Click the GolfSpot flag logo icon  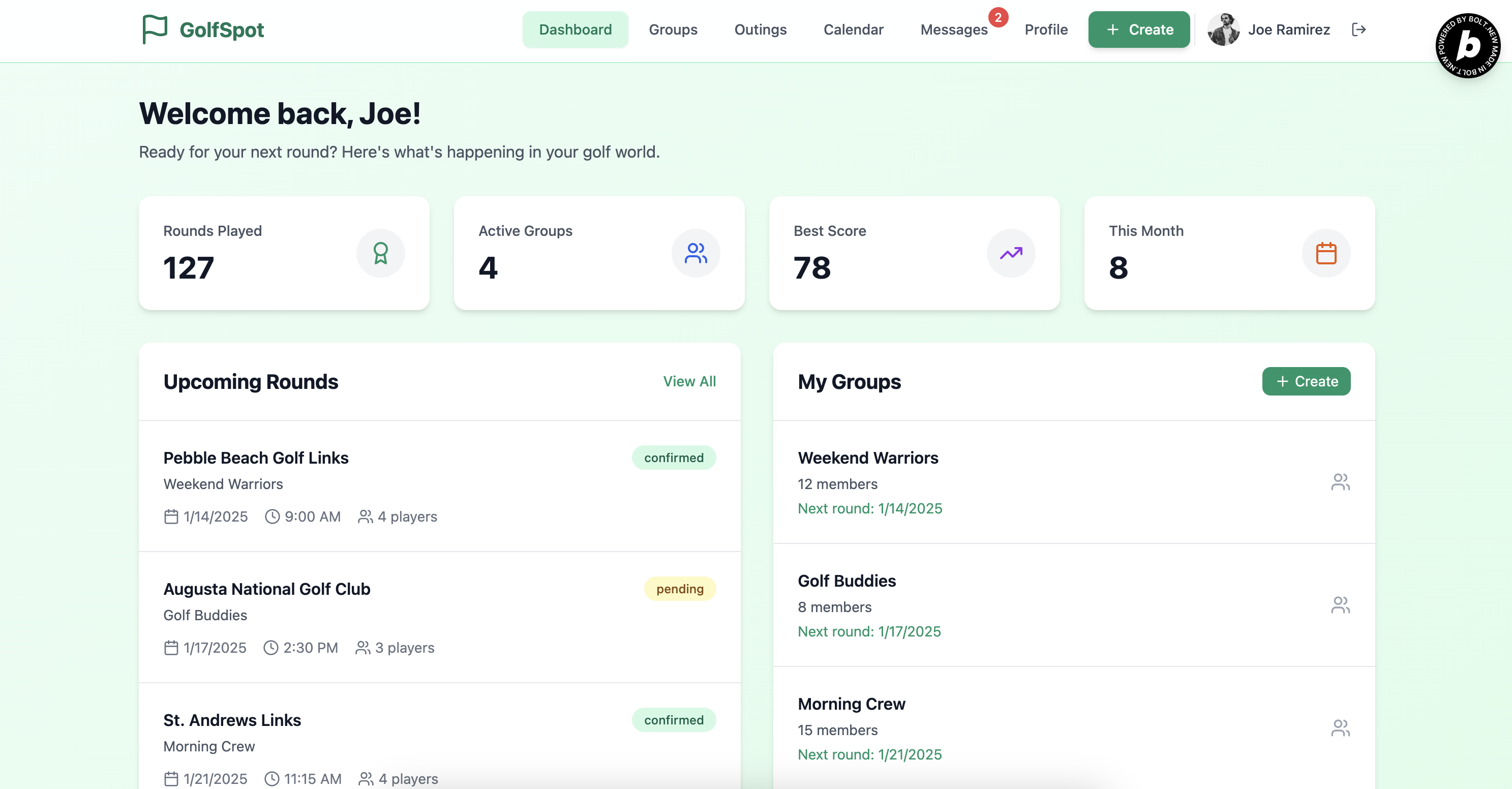[x=155, y=29]
